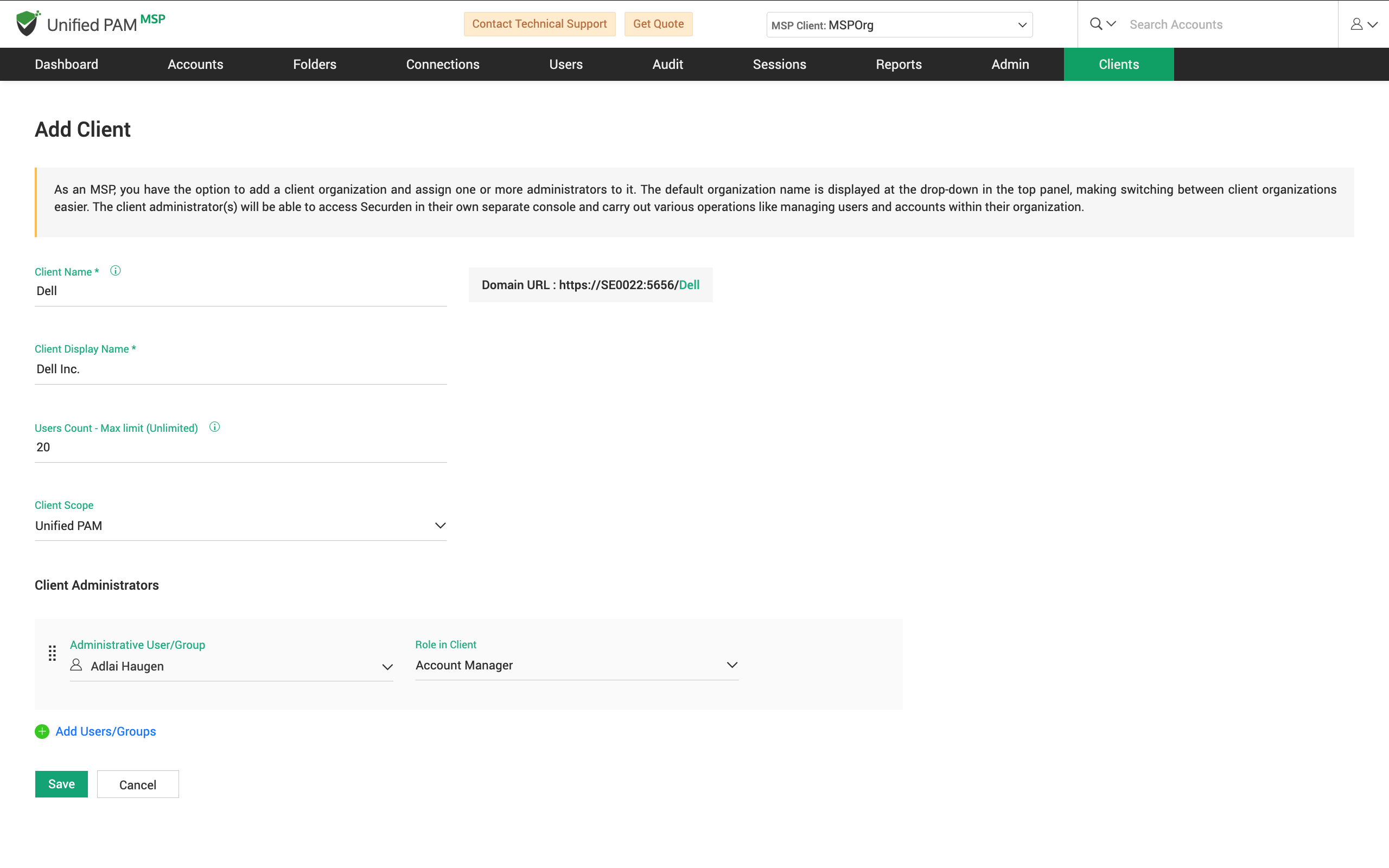Image resolution: width=1389 pixels, height=868 pixels.
Task: Click the Unified PAM shield logo
Action: pos(27,23)
